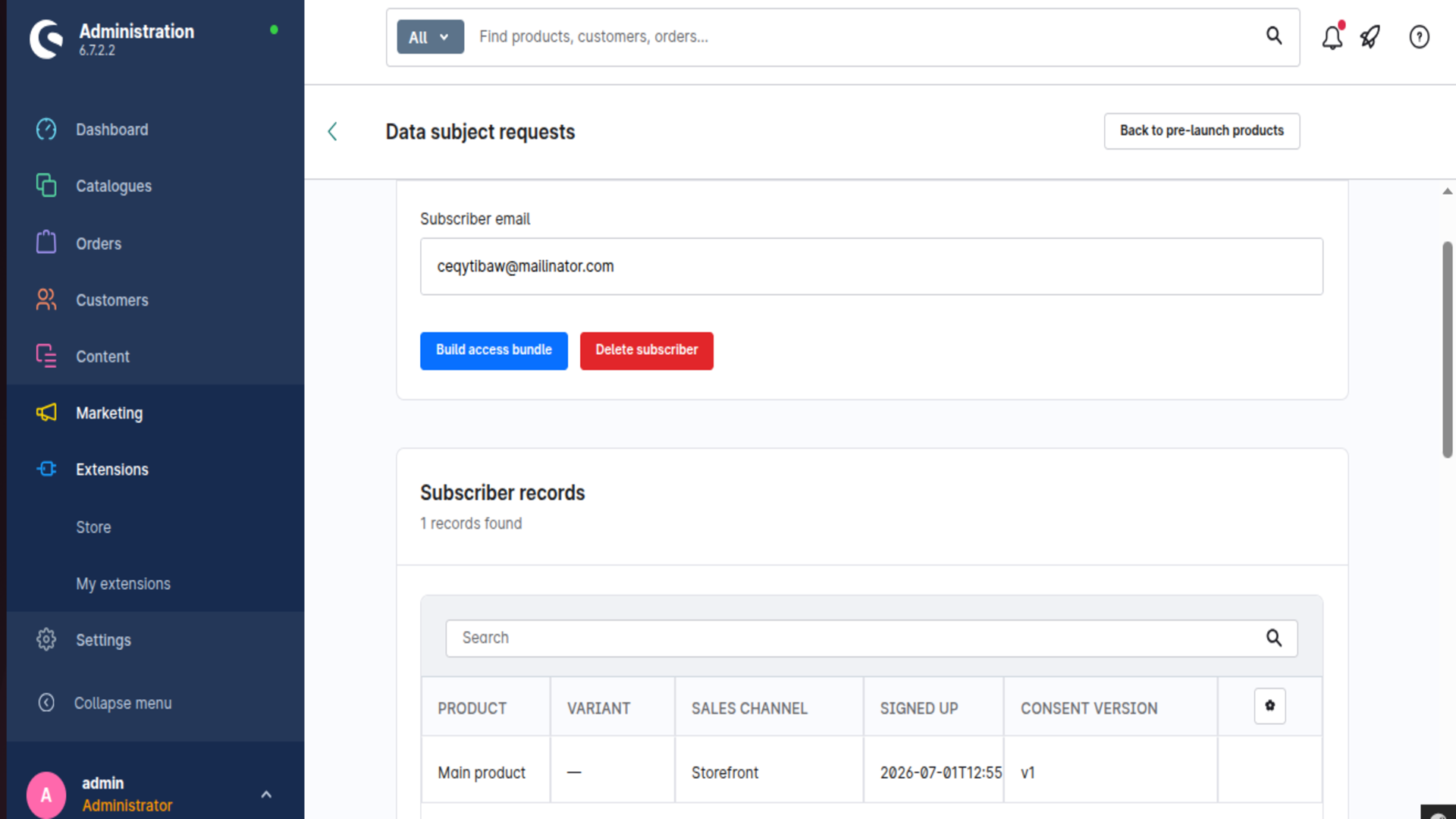Open the Orders menu label
This screenshot has height=819, width=1456.
(99, 244)
